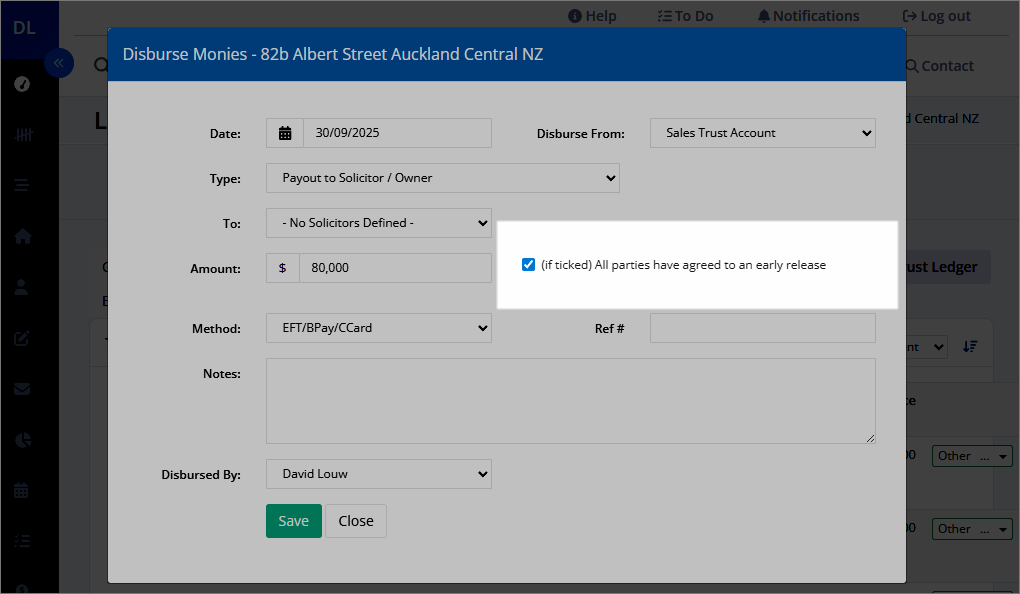Open the envelope mail sidebar icon
This screenshot has height=594, width=1020.
click(x=22, y=389)
